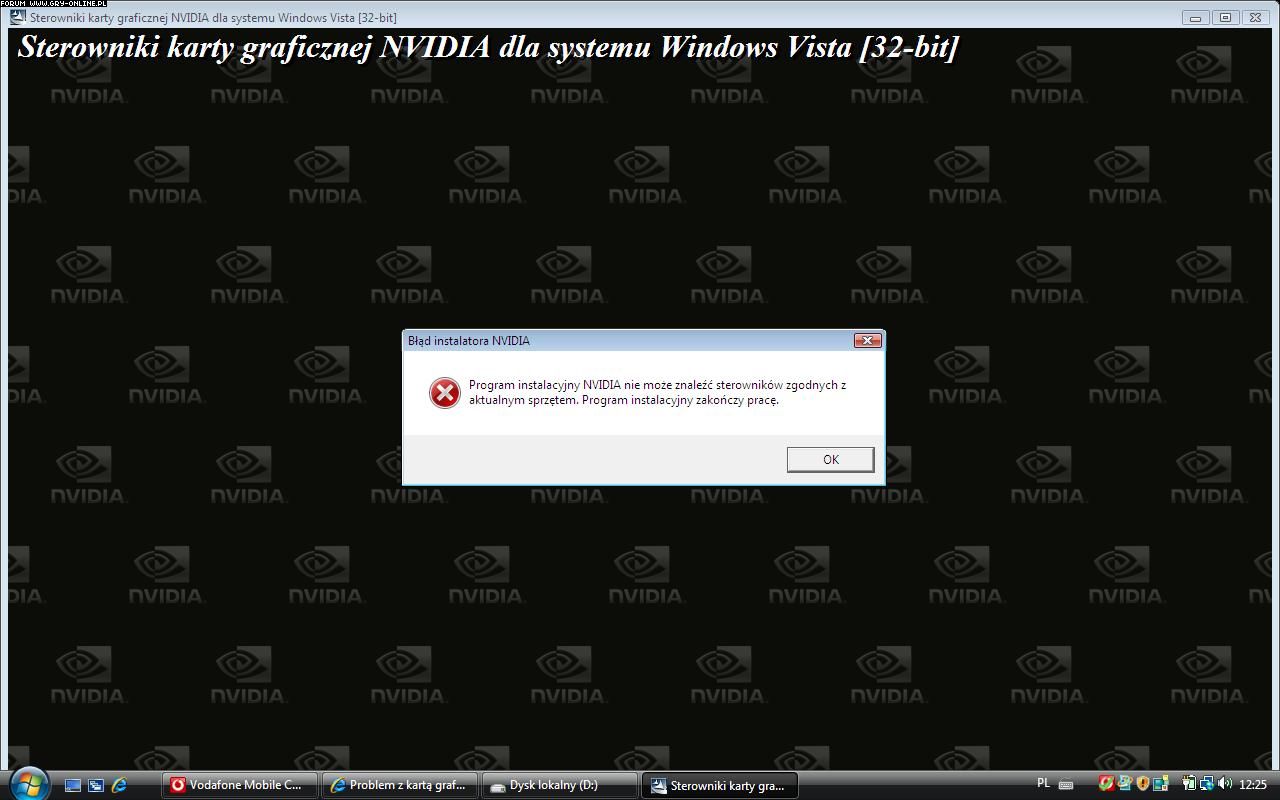Click the 12:25 system clock

[1253, 784]
